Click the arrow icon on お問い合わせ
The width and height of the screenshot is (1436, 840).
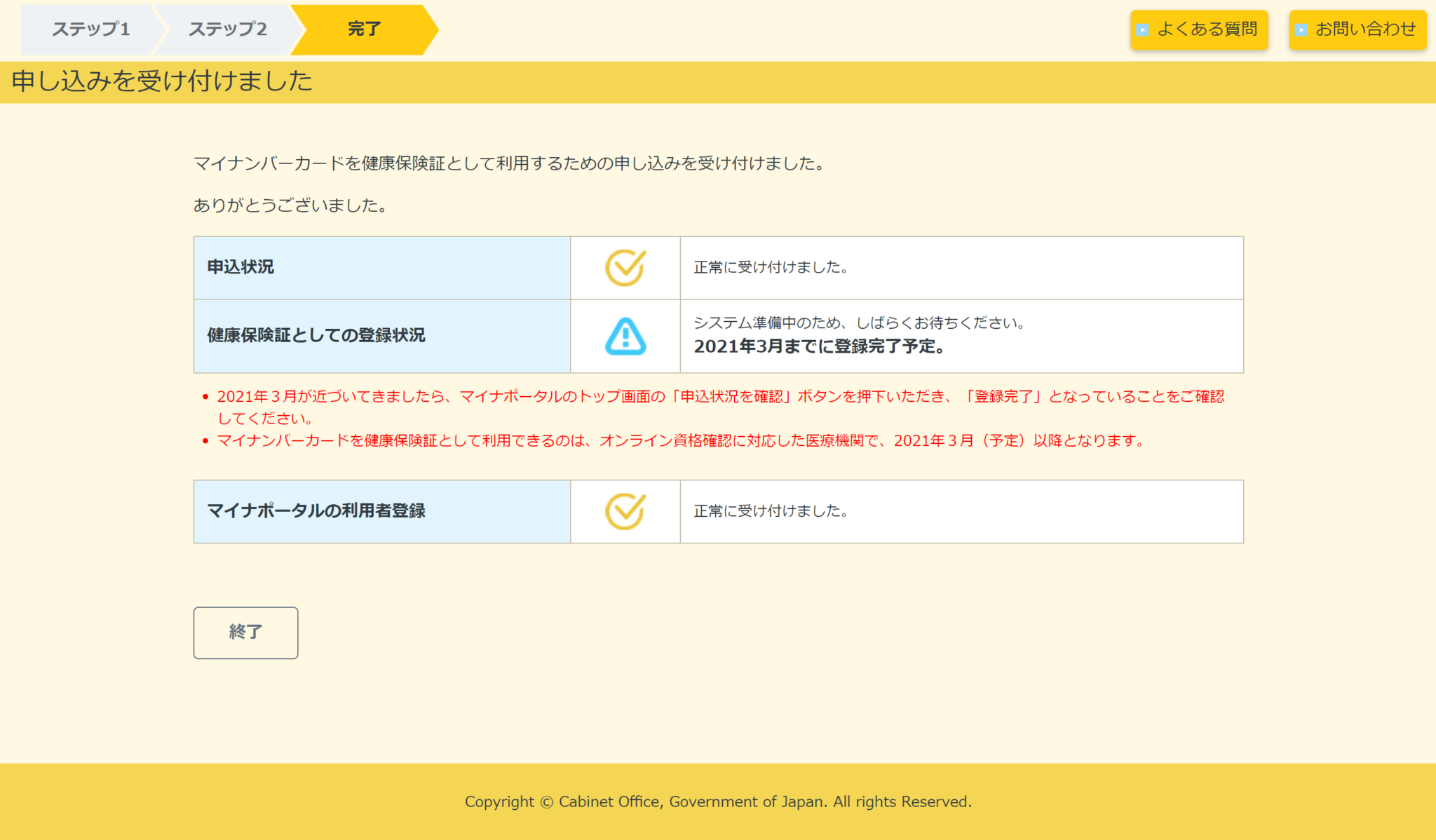[1301, 30]
